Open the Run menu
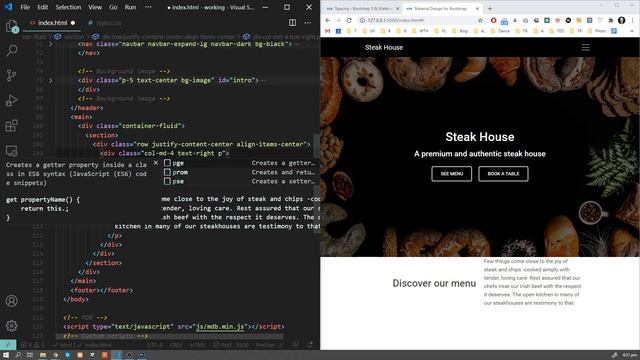This screenshot has width=640, height=360. (130, 7)
